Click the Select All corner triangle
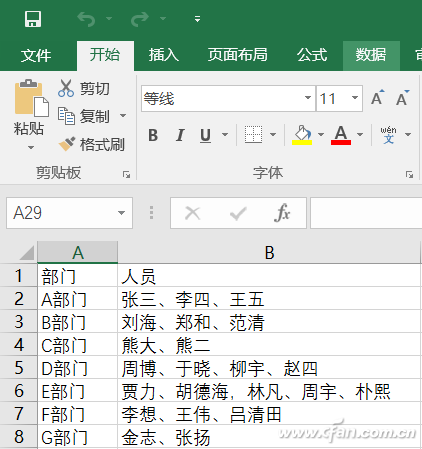 click(27, 252)
